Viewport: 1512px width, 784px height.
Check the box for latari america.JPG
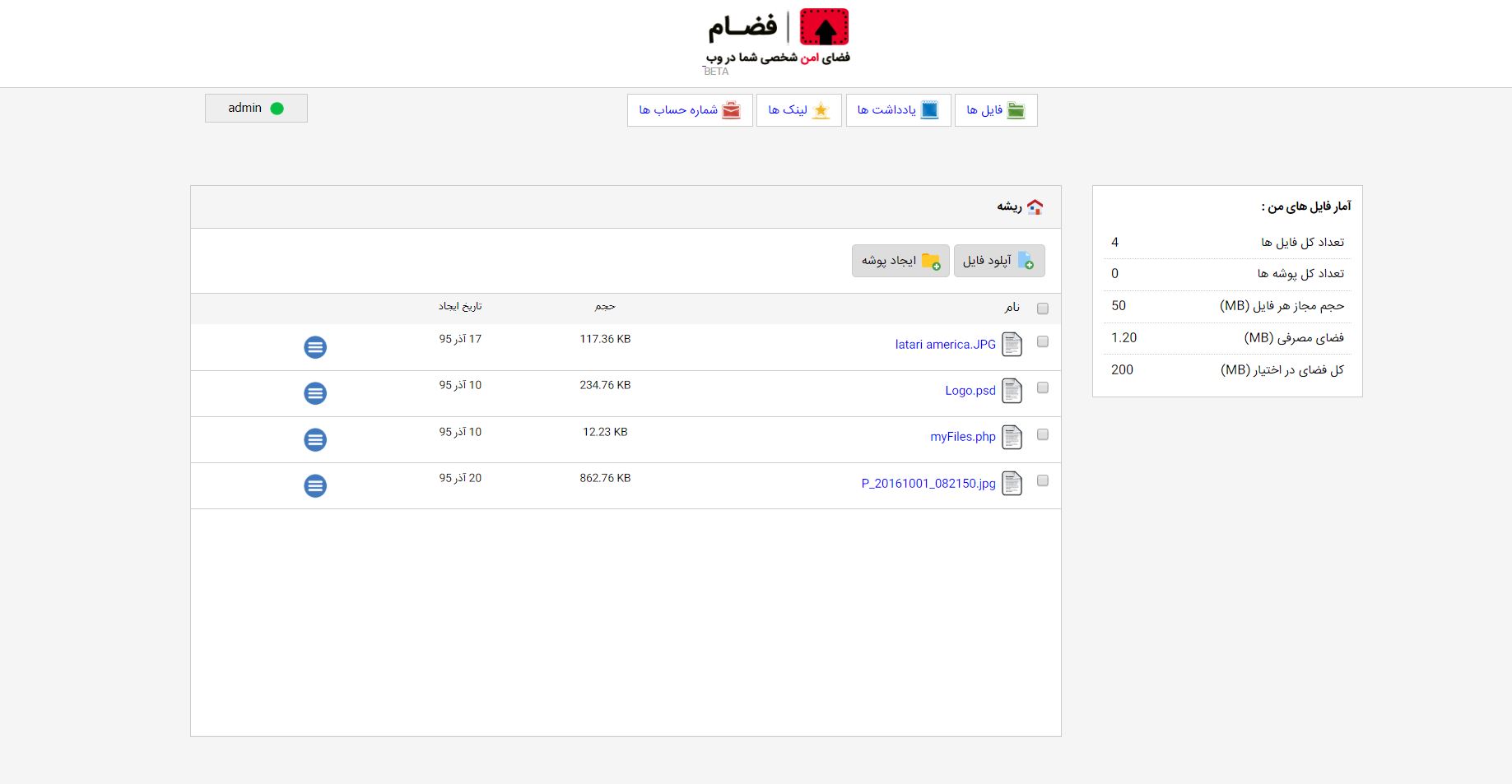(x=1043, y=341)
